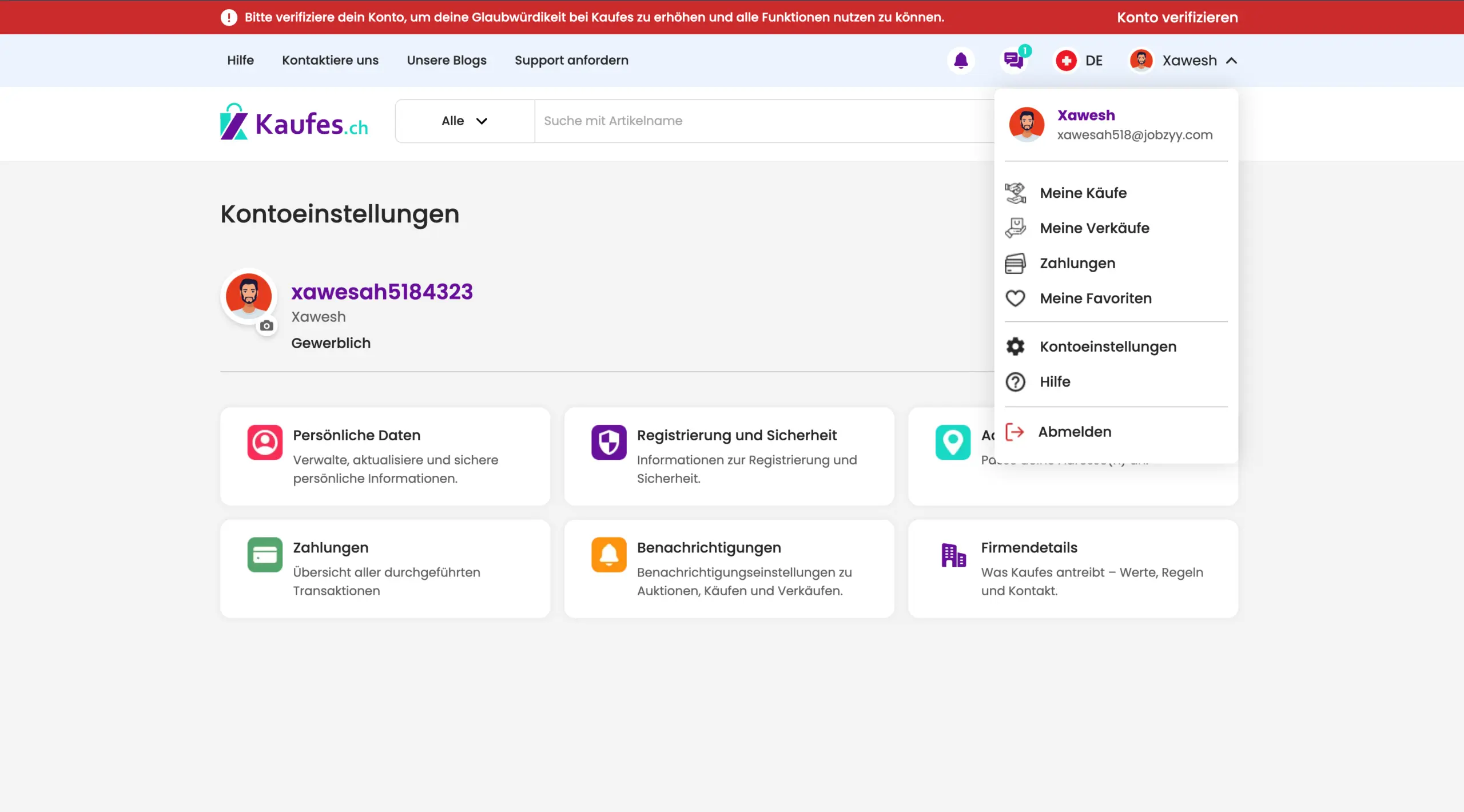
Task: Click the Persönliche Daten card icon
Action: click(265, 442)
